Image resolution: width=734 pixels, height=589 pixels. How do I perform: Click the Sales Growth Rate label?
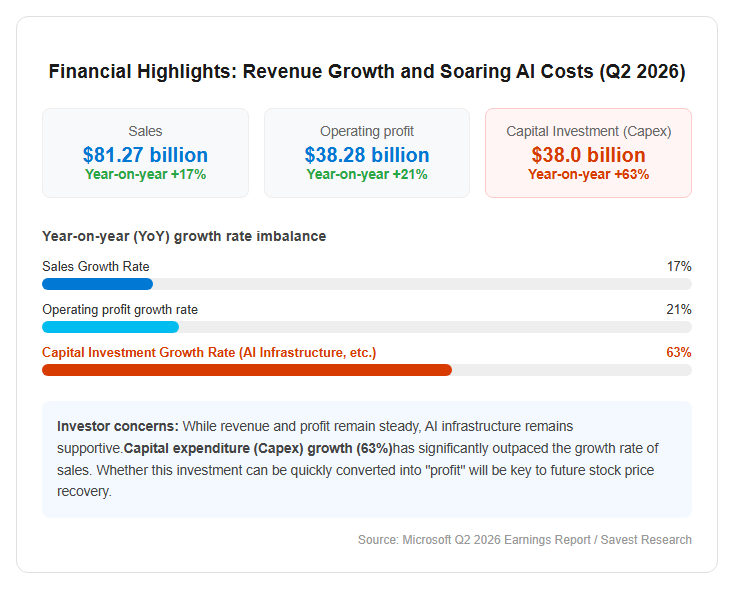tap(96, 266)
